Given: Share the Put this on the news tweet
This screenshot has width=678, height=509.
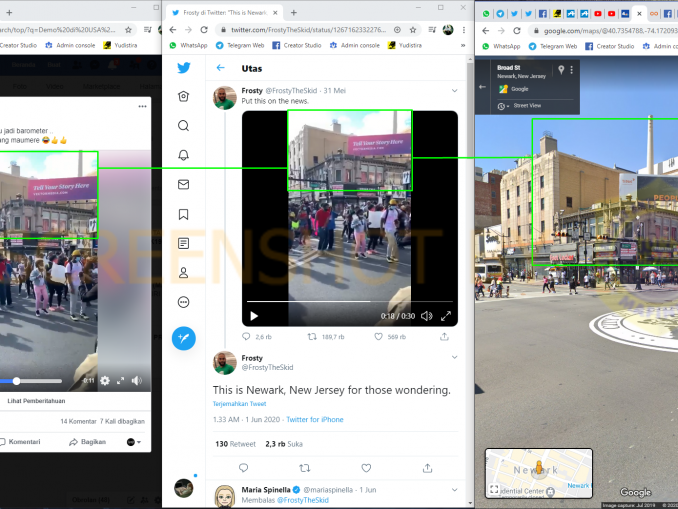Looking at the screenshot, I should click(x=444, y=336).
